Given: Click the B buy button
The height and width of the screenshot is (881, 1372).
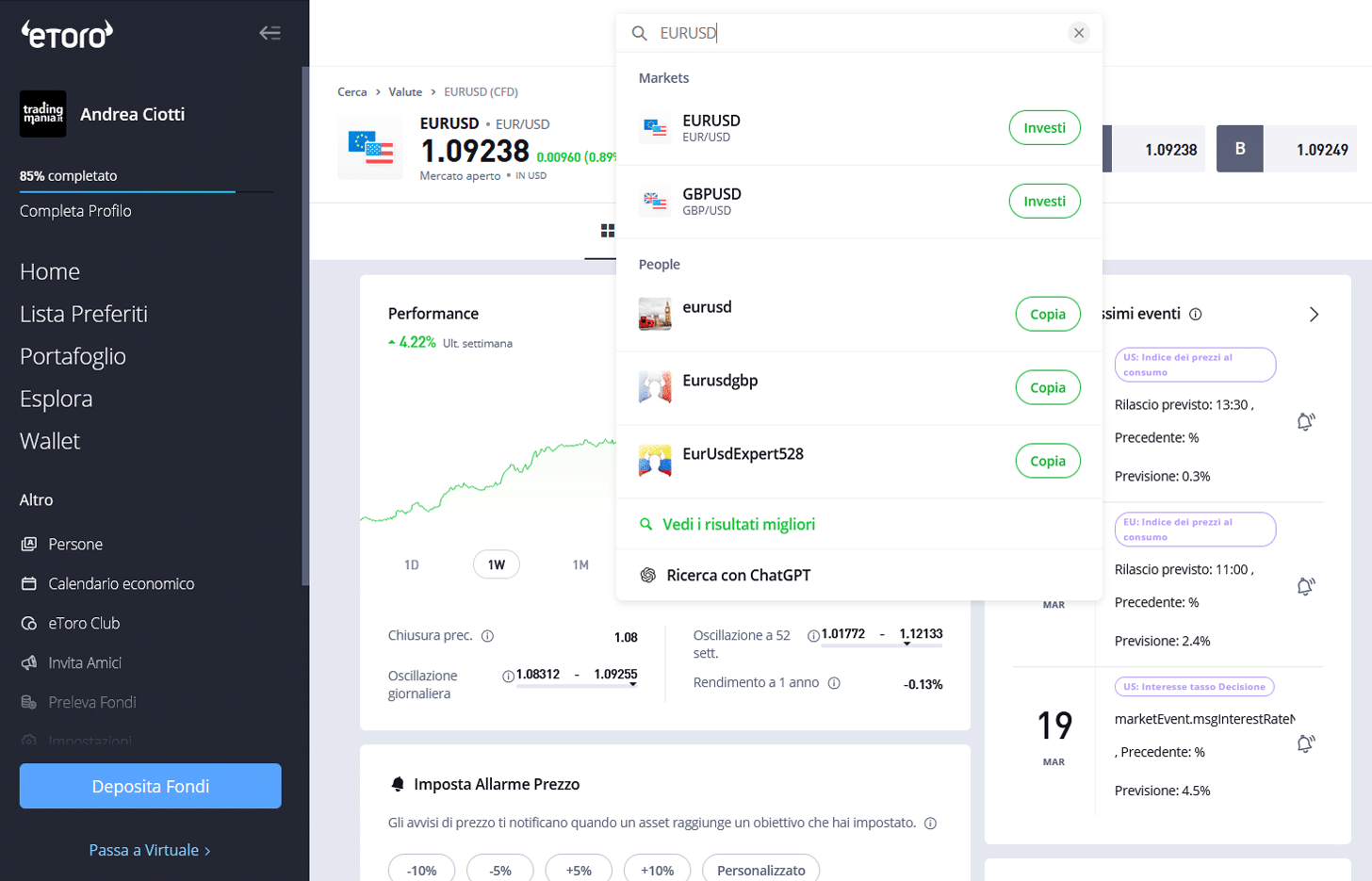Looking at the screenshot, I should click(x=1240, y=149).
